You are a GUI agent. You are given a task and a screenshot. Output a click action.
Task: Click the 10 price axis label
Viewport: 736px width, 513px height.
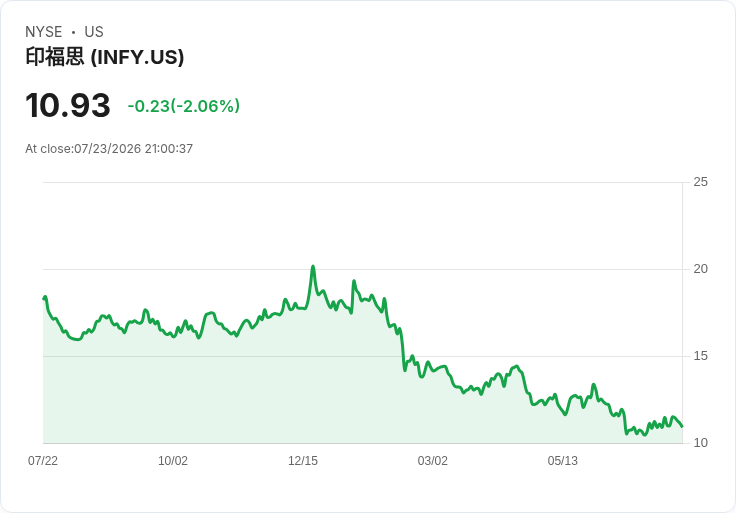(700, 443)
